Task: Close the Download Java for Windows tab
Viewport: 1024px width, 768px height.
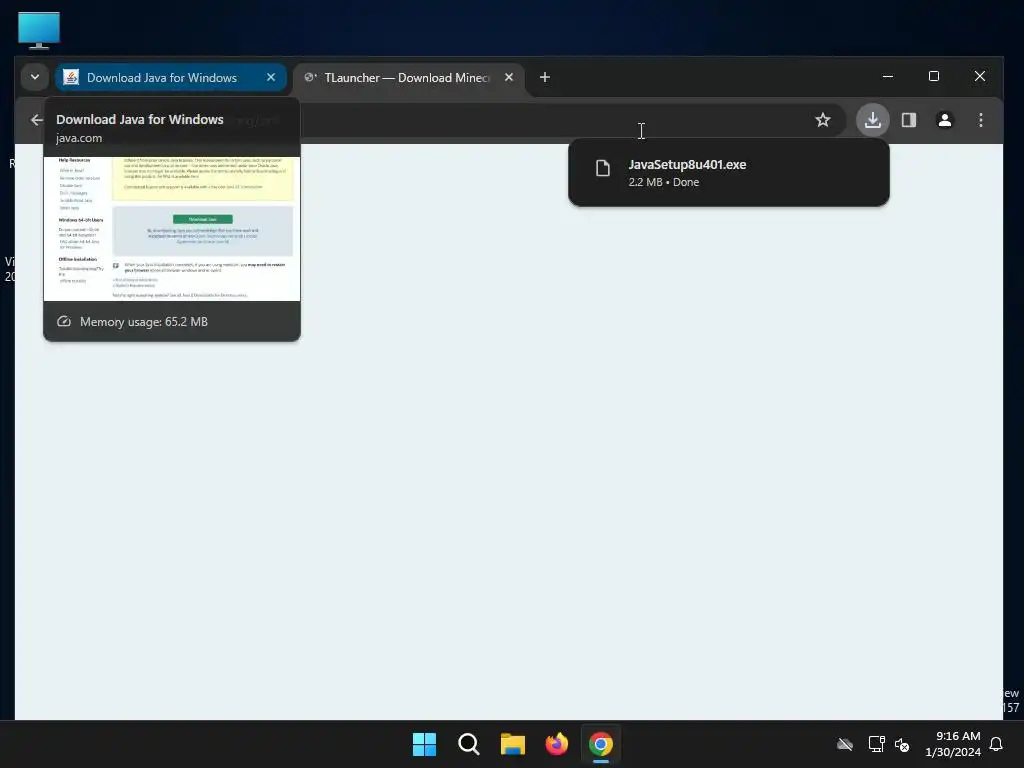Action: [270, 77]
